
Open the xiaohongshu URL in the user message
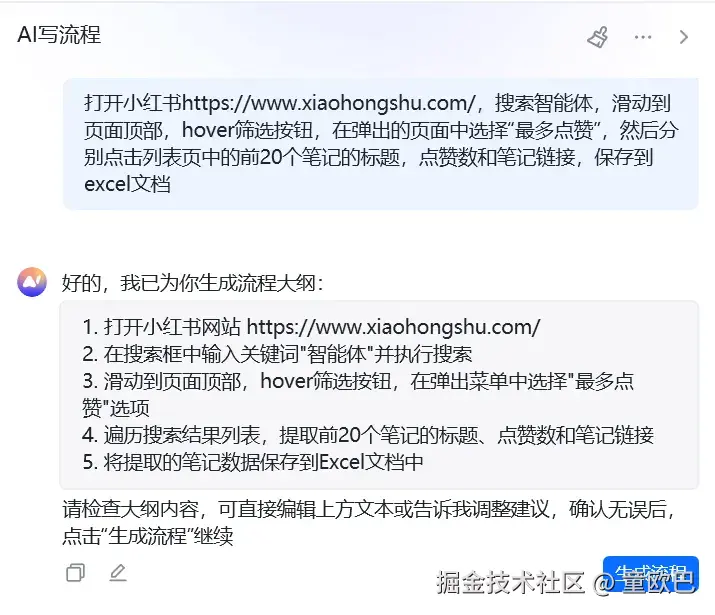329,103
